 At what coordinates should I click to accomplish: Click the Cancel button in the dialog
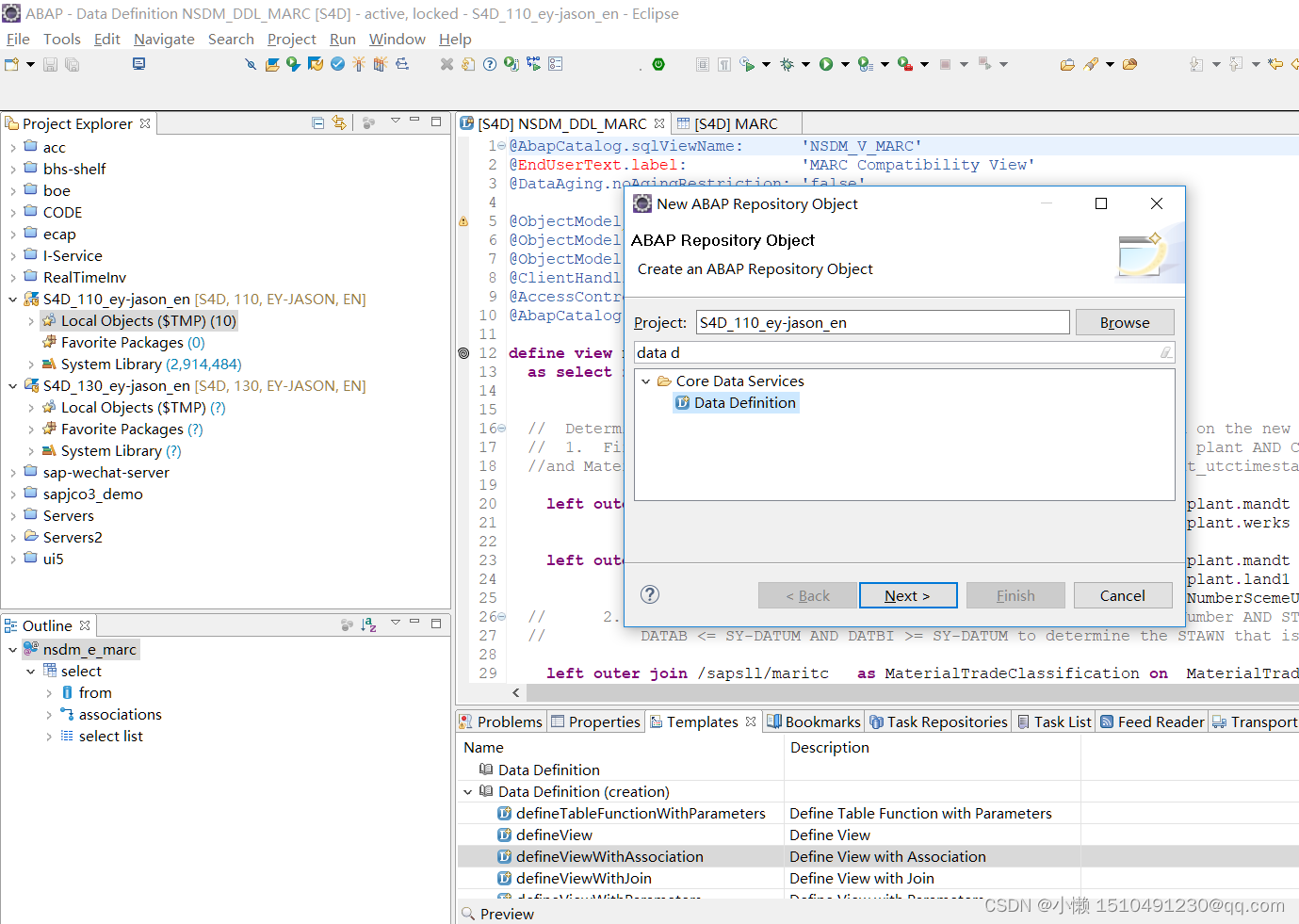tap(1123, 595)
